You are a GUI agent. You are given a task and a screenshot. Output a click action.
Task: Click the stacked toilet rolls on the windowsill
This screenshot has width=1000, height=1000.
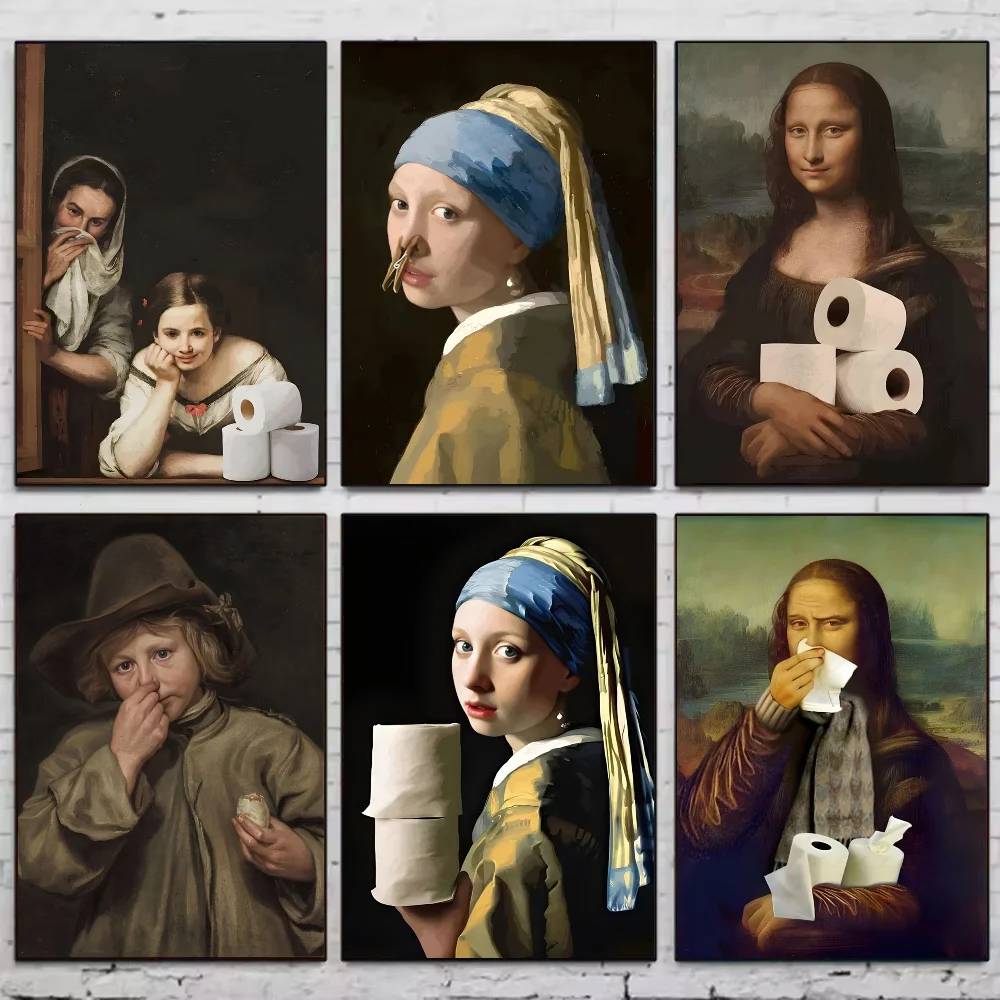pyautogui.click(x=269, y=432)
